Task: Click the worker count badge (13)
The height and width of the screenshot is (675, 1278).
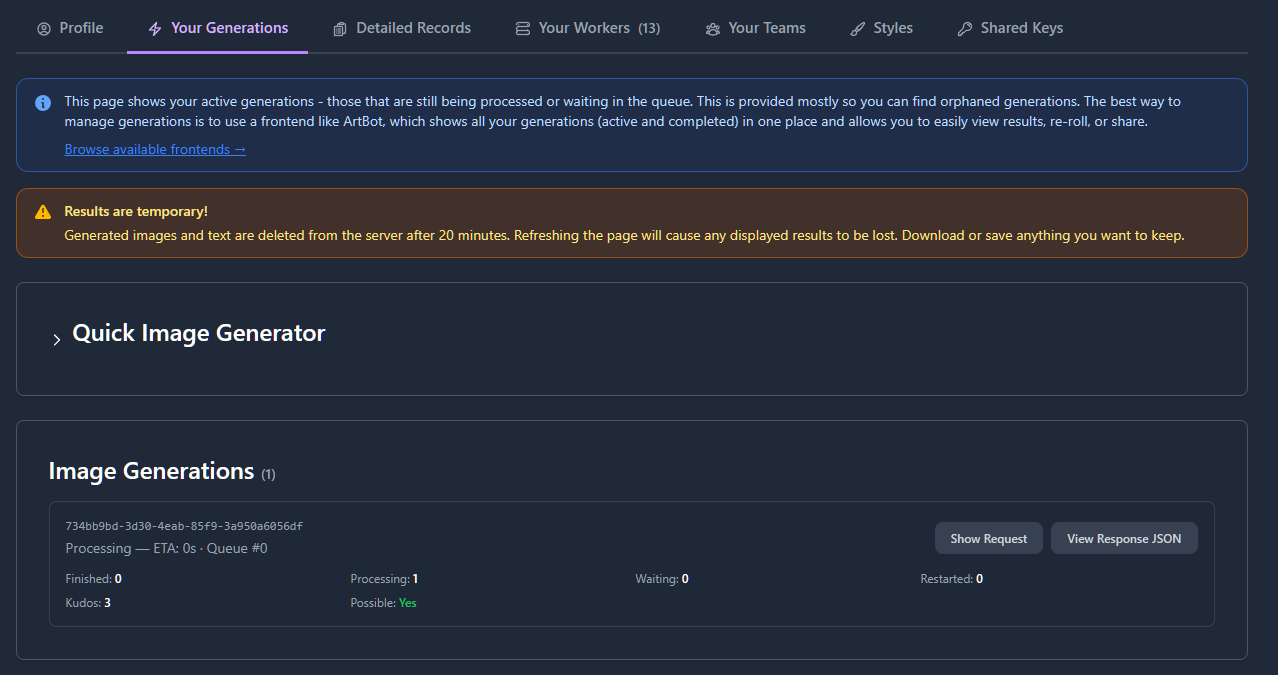Action: tap(649, 28)
